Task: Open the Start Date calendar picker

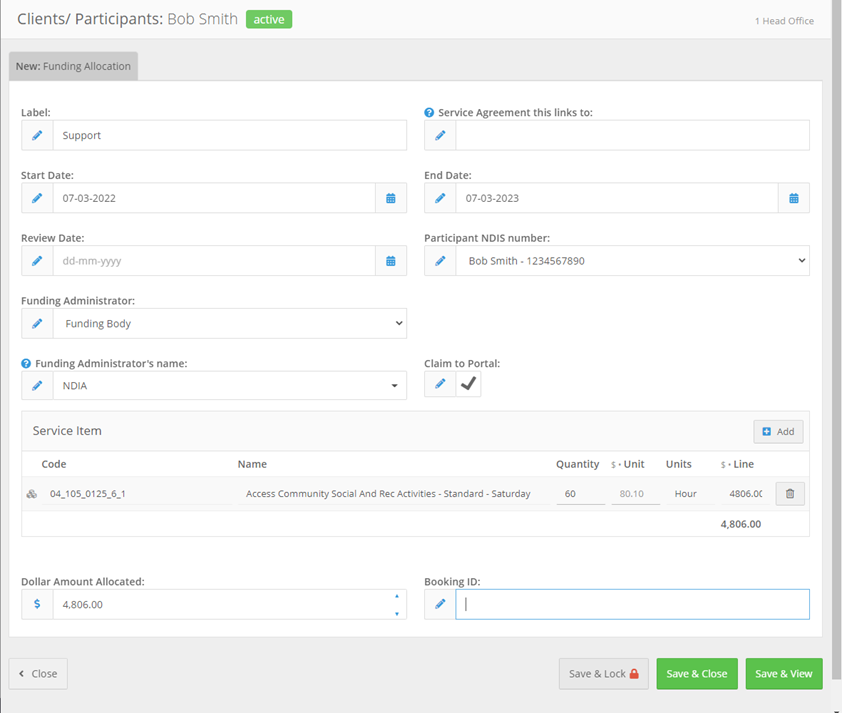Action: [391, 198]
